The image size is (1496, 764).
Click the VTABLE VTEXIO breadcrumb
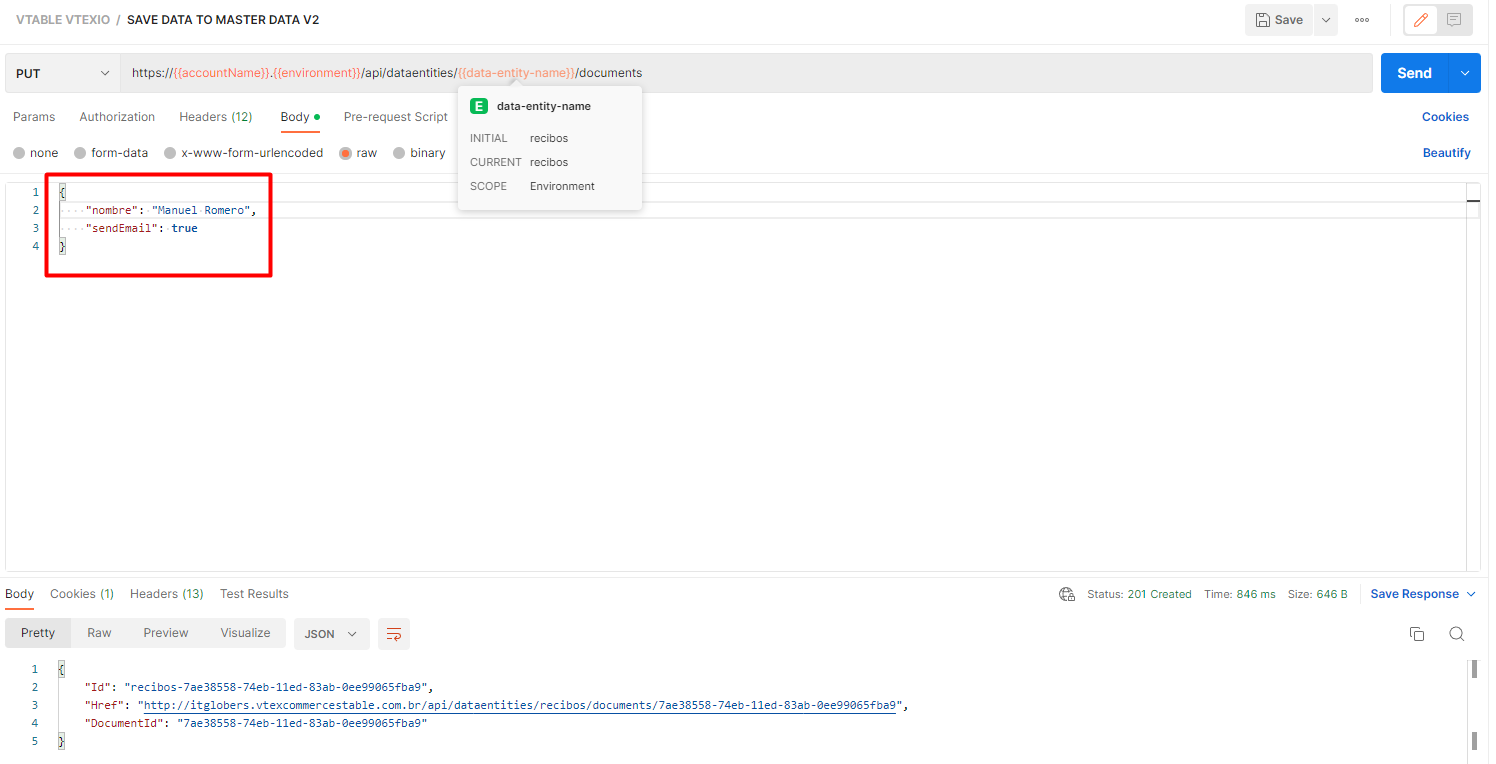[x=63, y=20]
